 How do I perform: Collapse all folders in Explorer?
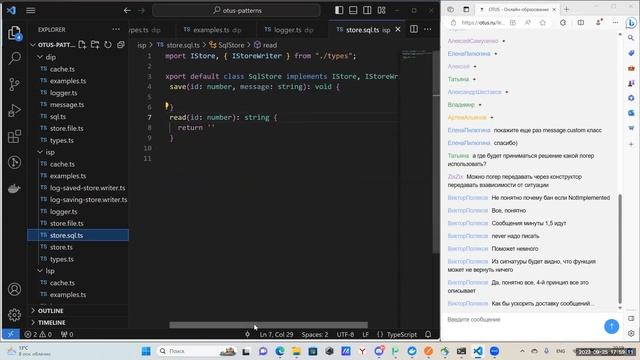[x=121, y=44]
